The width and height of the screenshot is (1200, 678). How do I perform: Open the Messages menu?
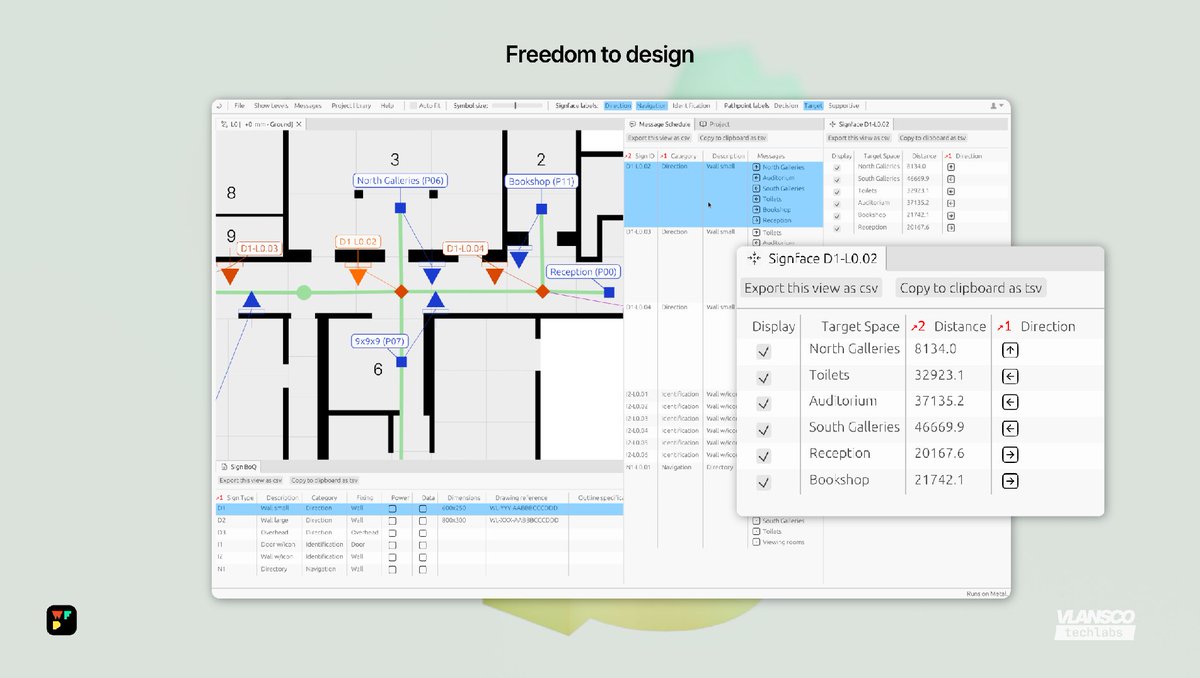308,105
